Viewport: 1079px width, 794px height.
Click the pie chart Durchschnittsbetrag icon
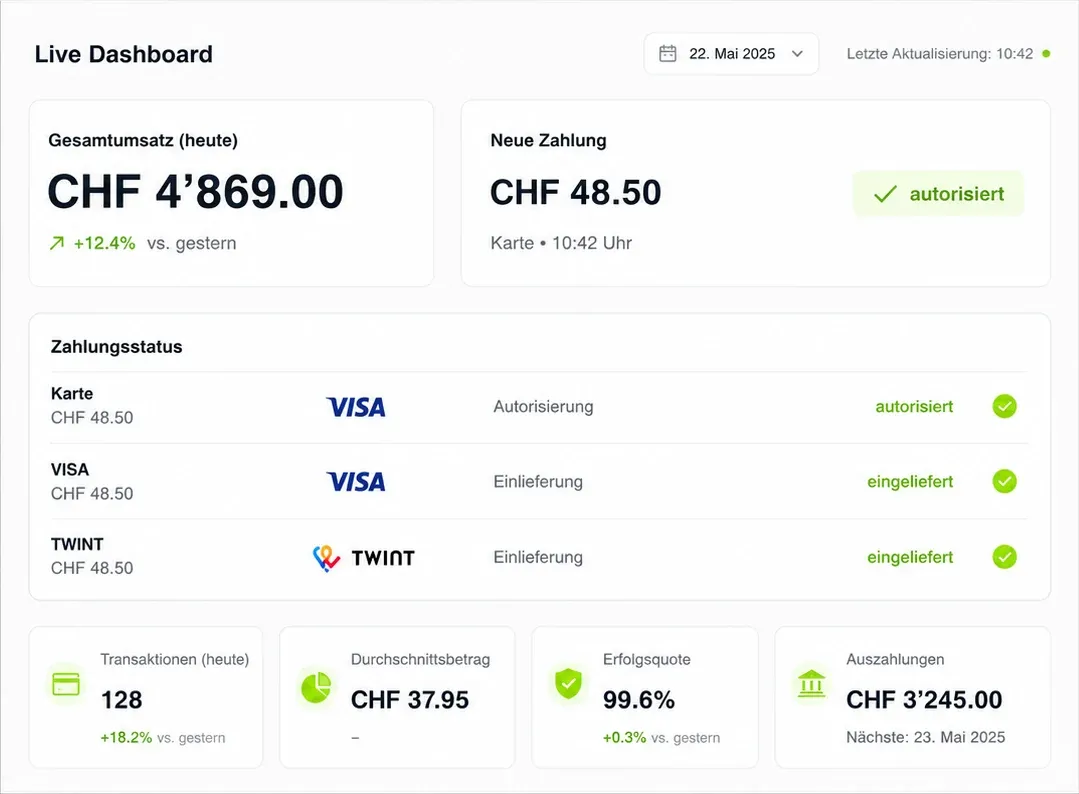[x=316, y=687]
